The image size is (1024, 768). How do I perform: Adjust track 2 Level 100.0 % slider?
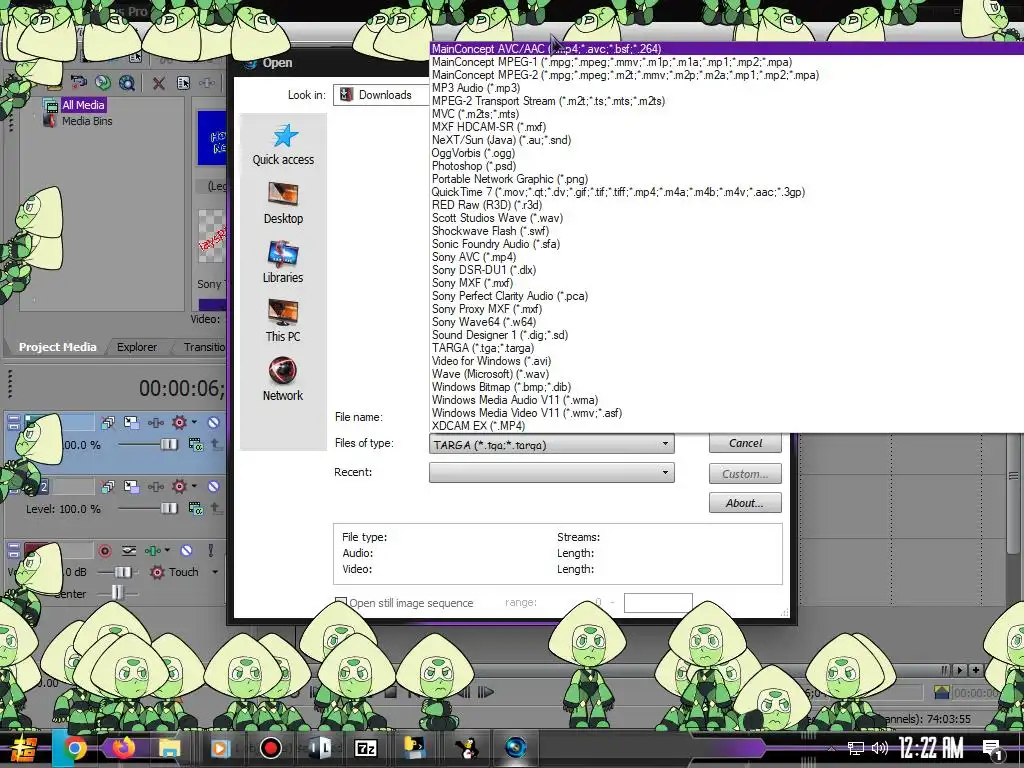click(x=168, y=508)
